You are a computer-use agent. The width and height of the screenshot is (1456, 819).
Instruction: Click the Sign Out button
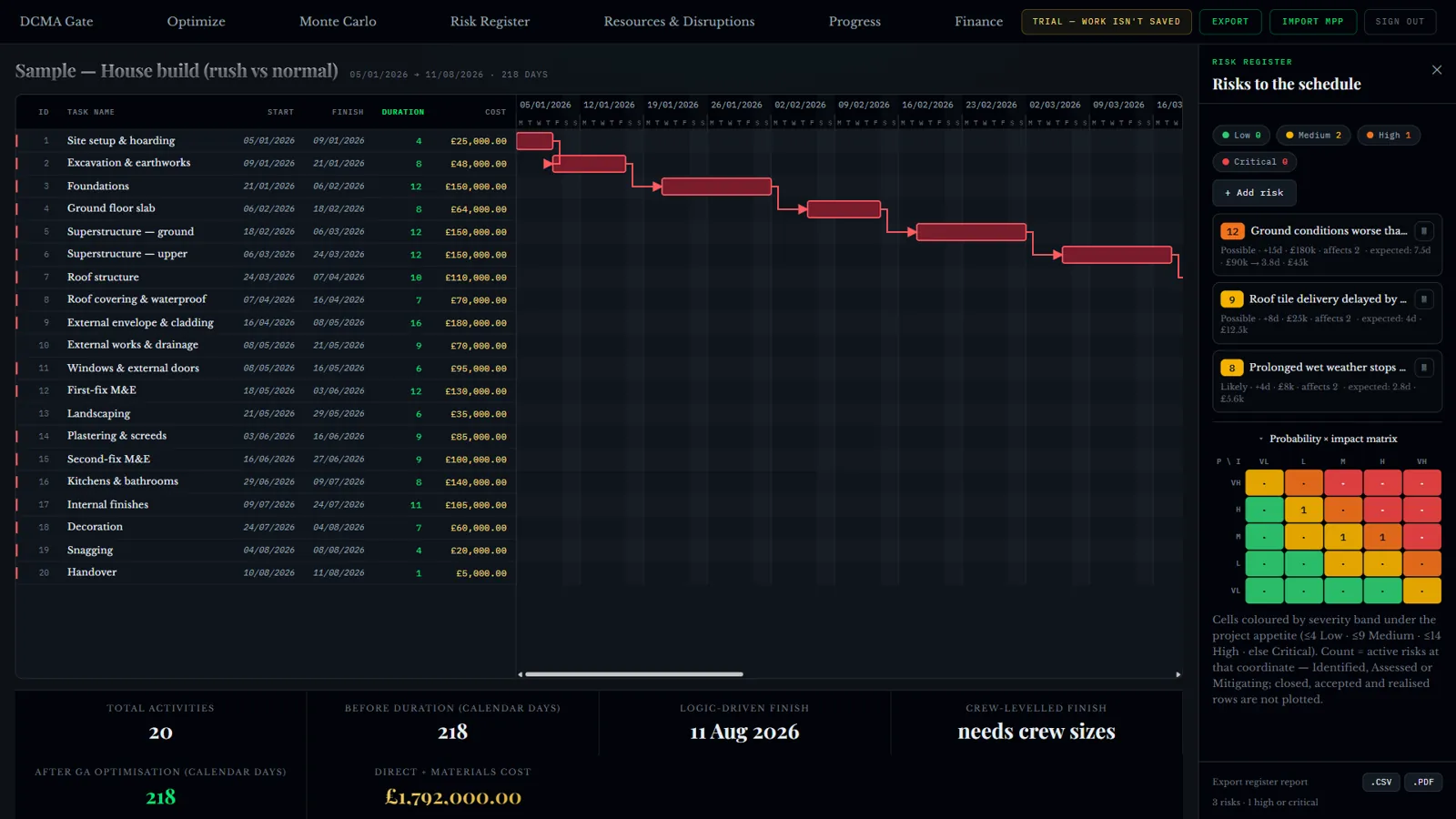coord(1400,22)
